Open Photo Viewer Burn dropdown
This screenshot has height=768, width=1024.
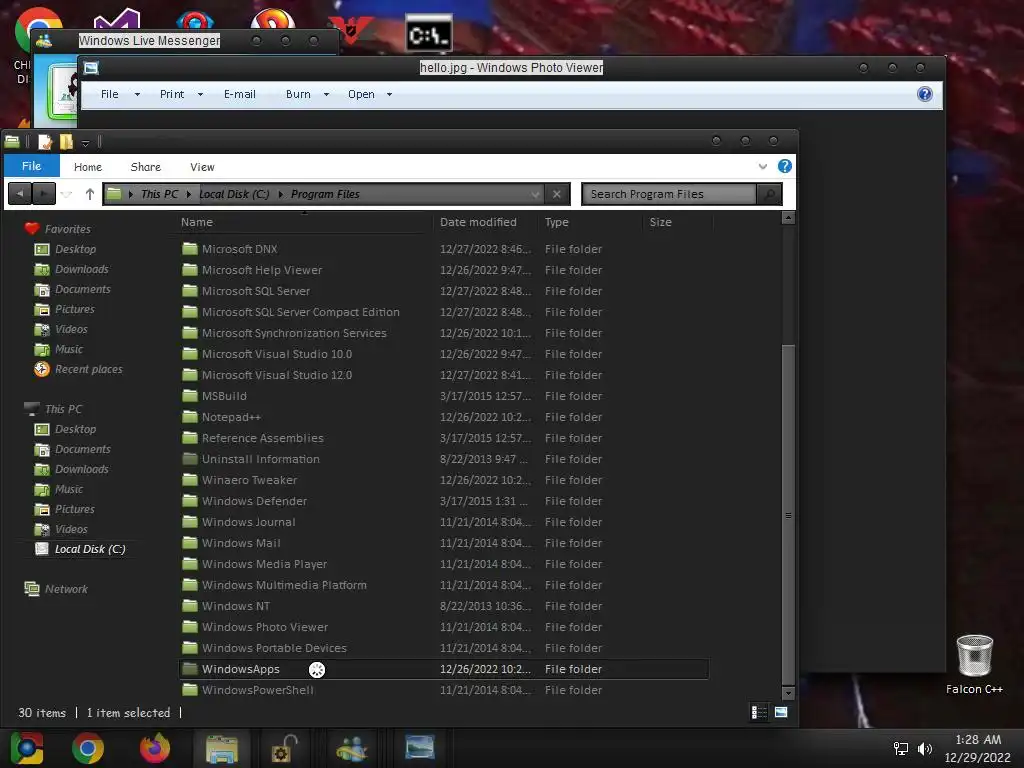(326, 94)
